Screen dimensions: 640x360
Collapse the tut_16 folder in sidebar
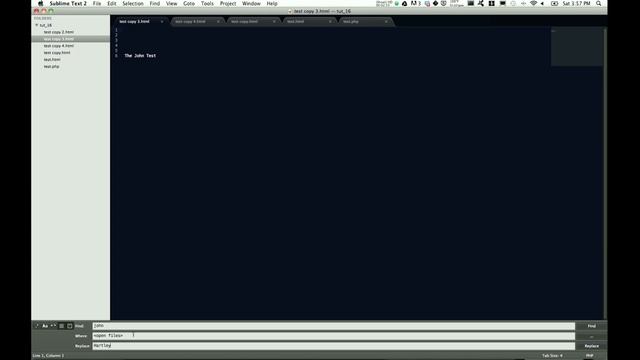(x=37, y=25)
